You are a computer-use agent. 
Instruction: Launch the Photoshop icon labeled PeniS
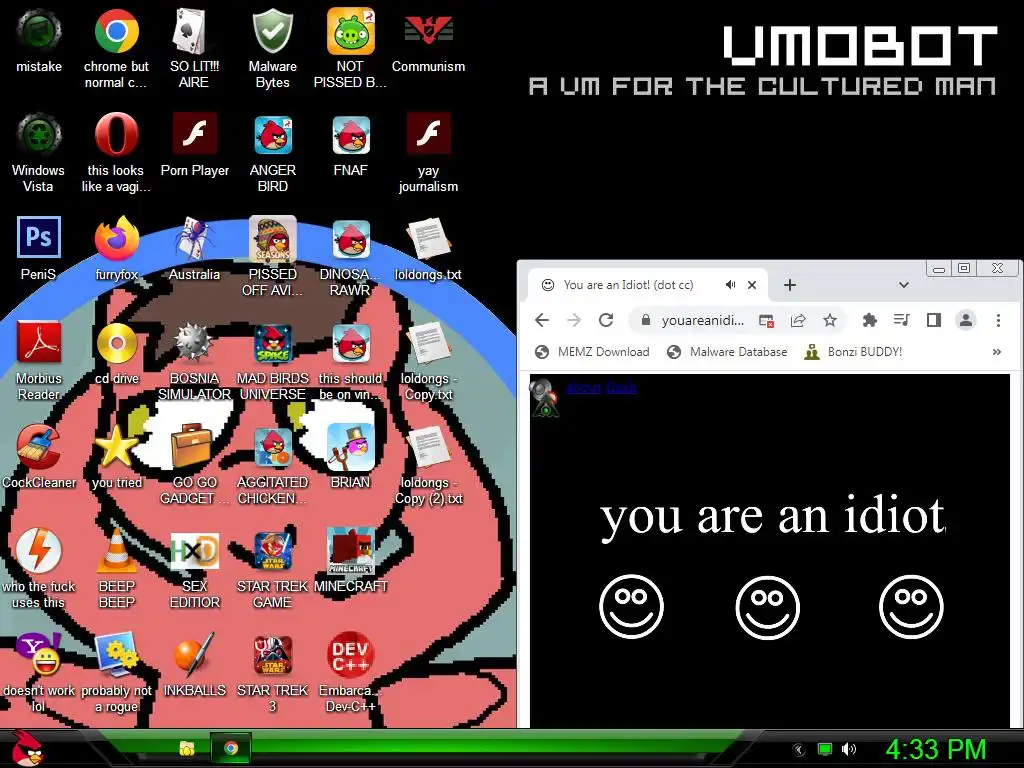[x=39, y=239]
